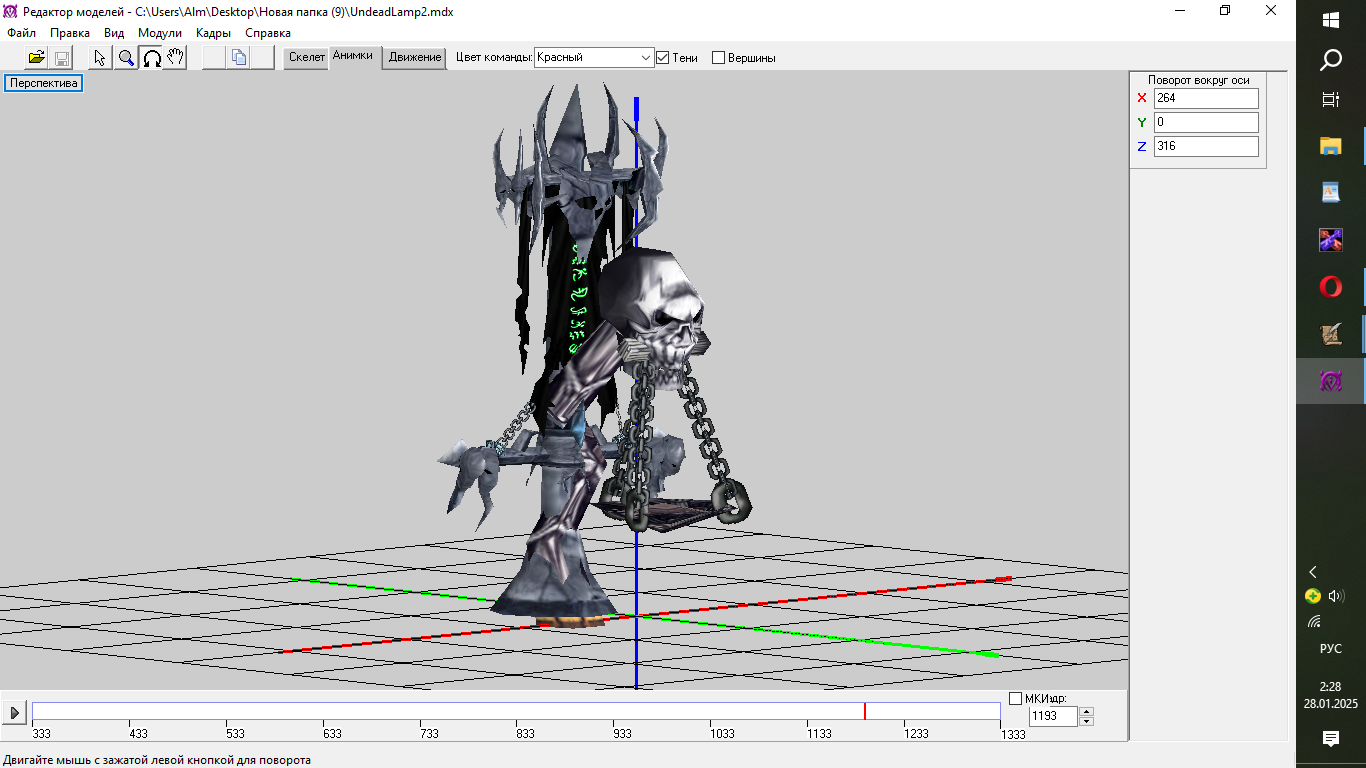Click the purple model editor taskbar icon
This screenshot has height=768, width=1366.
[1331, 381]
